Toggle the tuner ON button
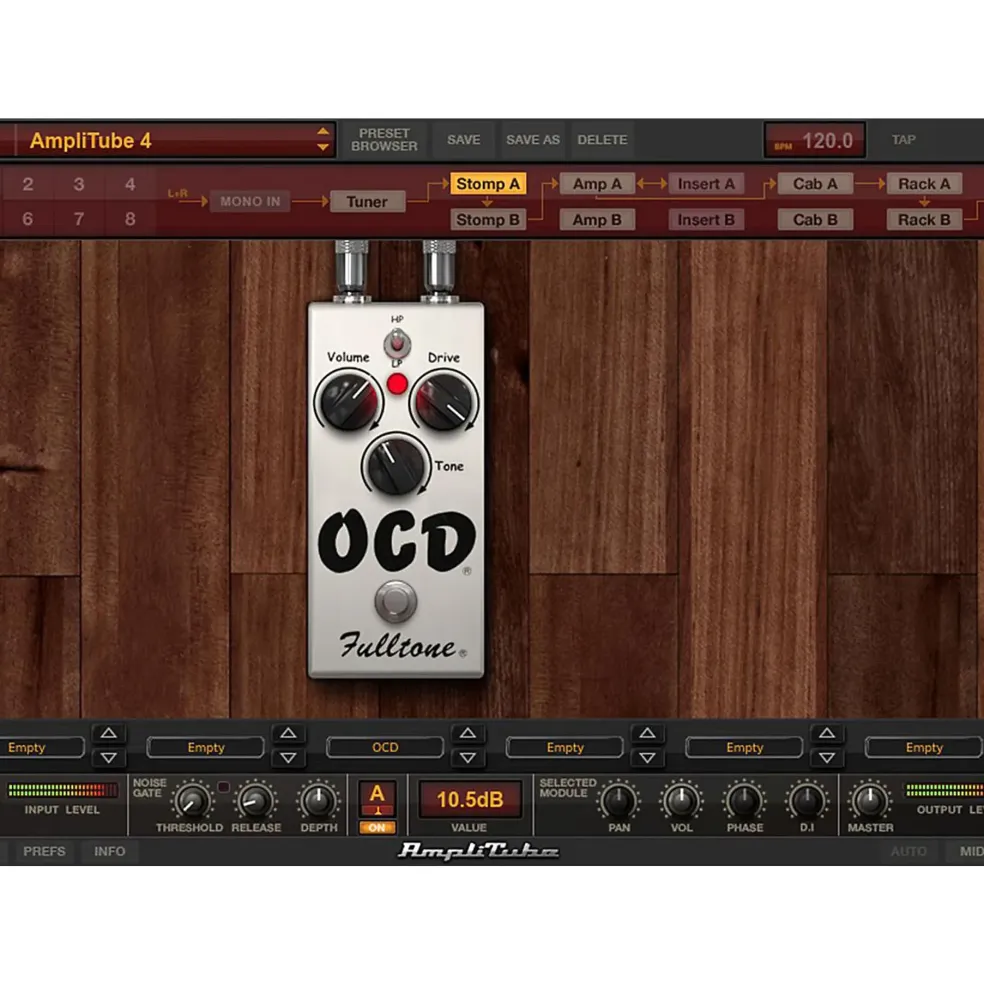Screen dimensions: 984x985 coord(377,827)
